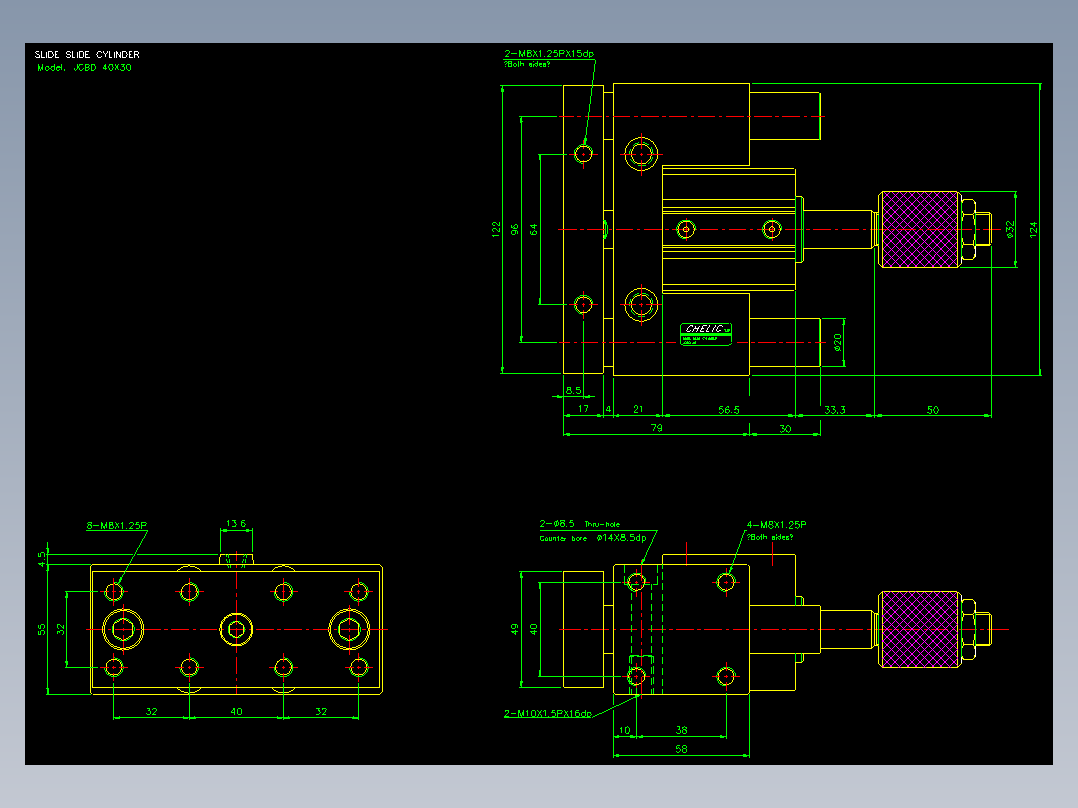The image size is (1078, 808).
Task: Click the '38' hole pitch dimension
Action: tap(681, 730)
